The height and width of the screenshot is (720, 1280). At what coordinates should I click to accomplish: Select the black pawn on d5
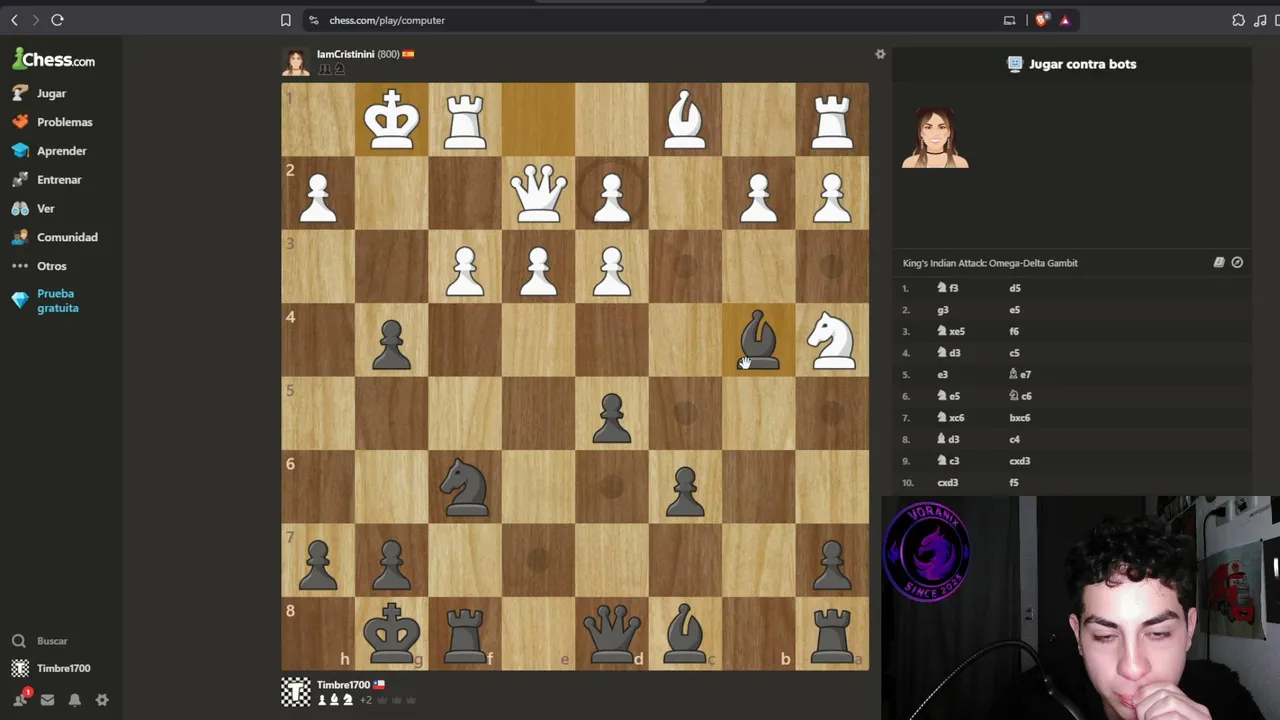point(612,414)
